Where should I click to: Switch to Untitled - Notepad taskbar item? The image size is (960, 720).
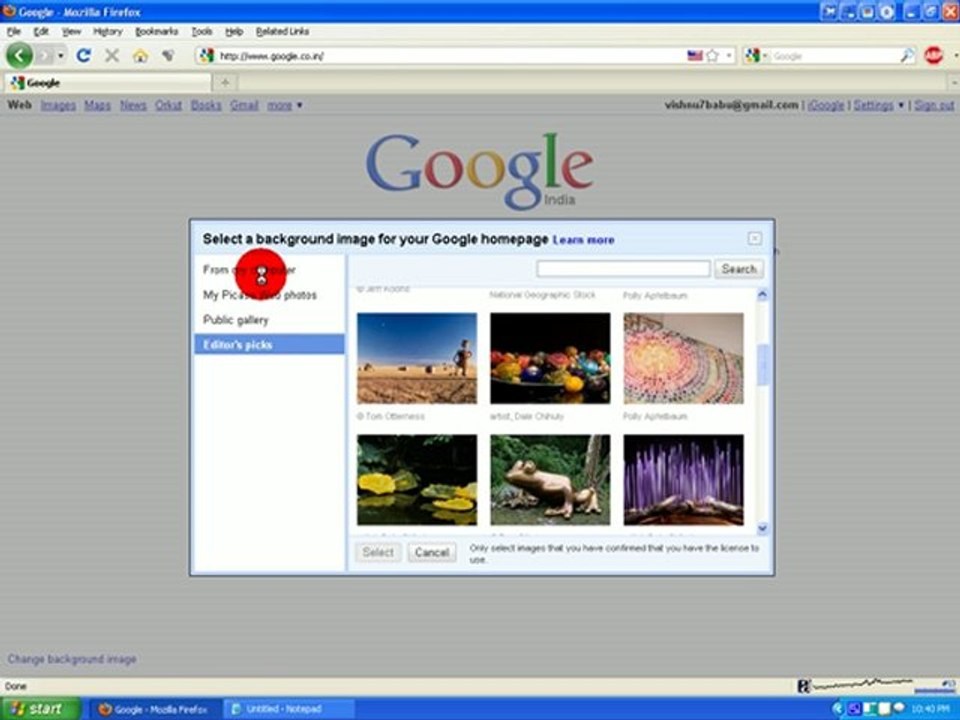288,709
